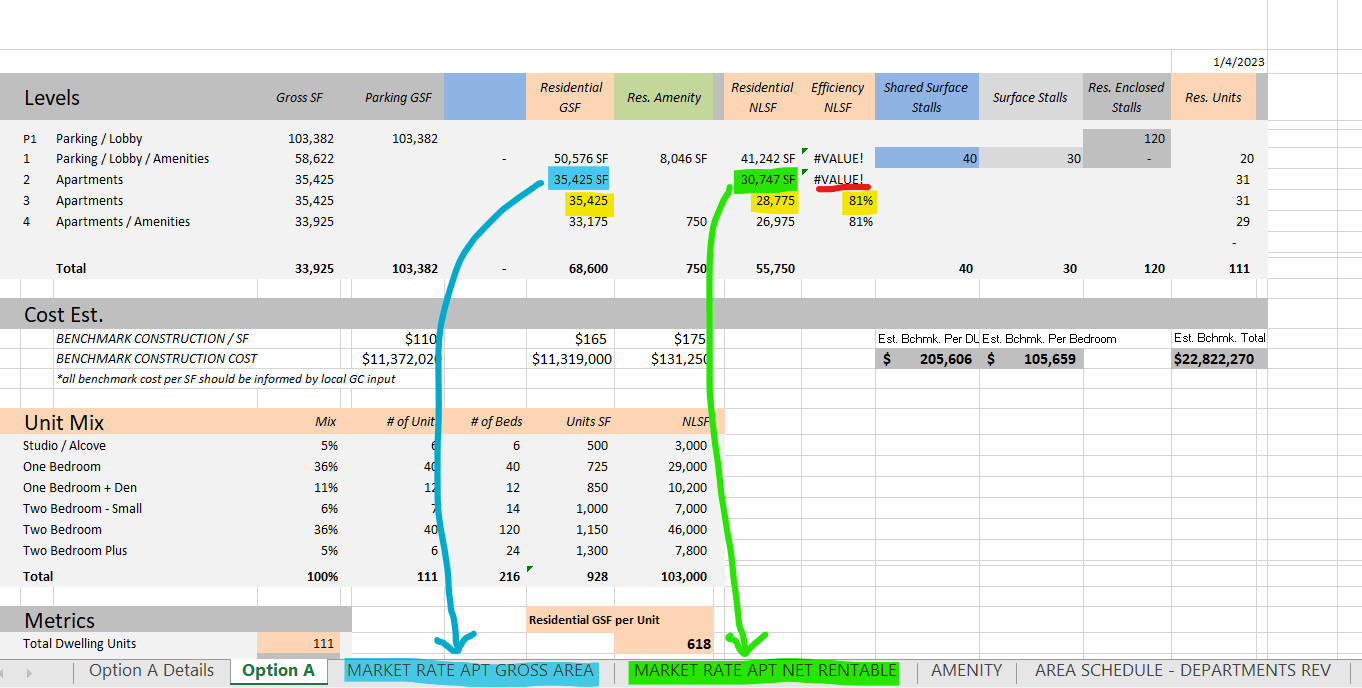1362x688 pixels.
Task: Open the AMENITY sheet tab
Action: tap(965, 670)
